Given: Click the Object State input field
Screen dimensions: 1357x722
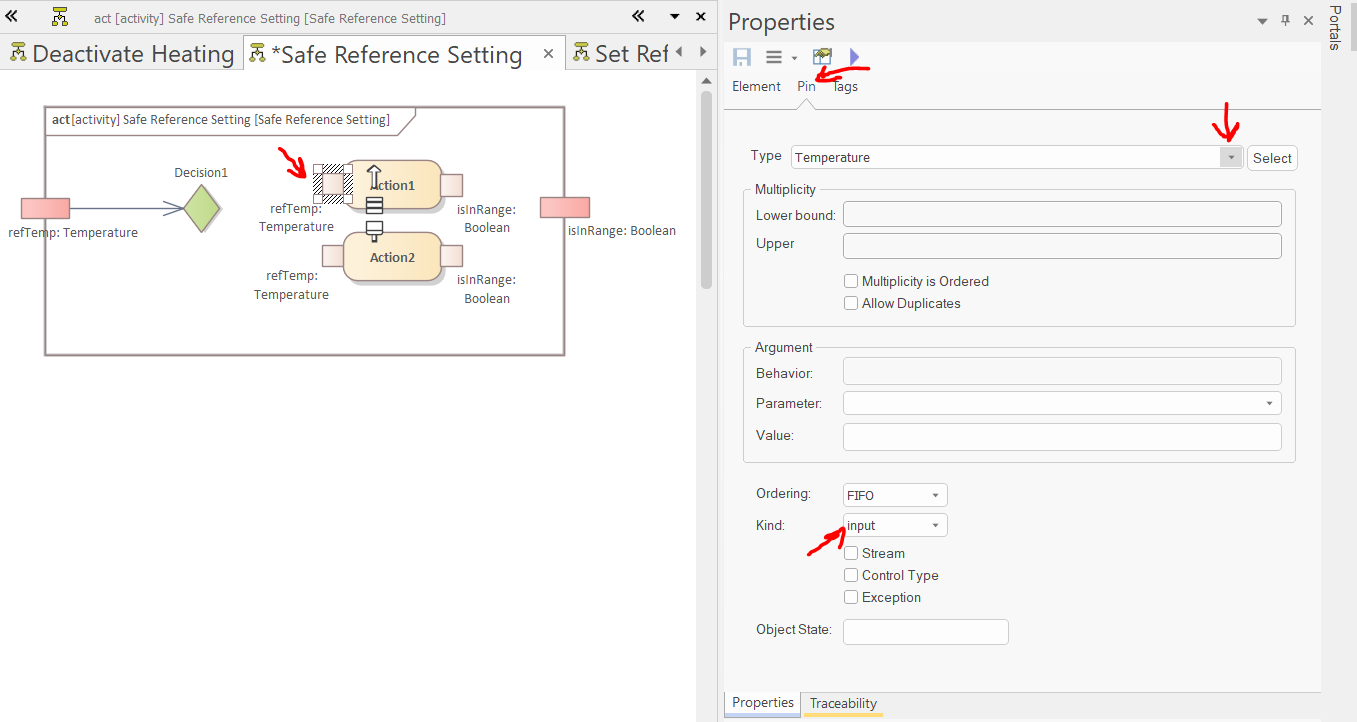Looking at the screenshot, I should 925,632.
